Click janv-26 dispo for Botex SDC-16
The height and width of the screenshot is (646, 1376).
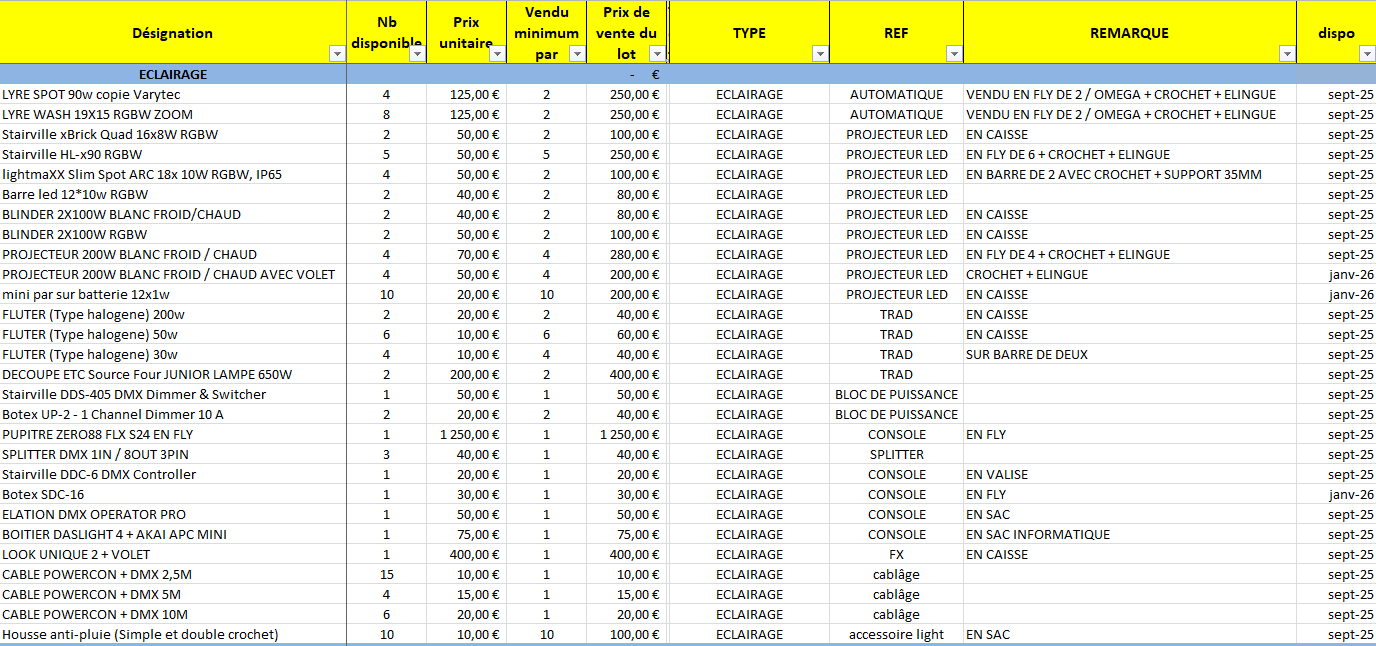tap(1337, 494)
